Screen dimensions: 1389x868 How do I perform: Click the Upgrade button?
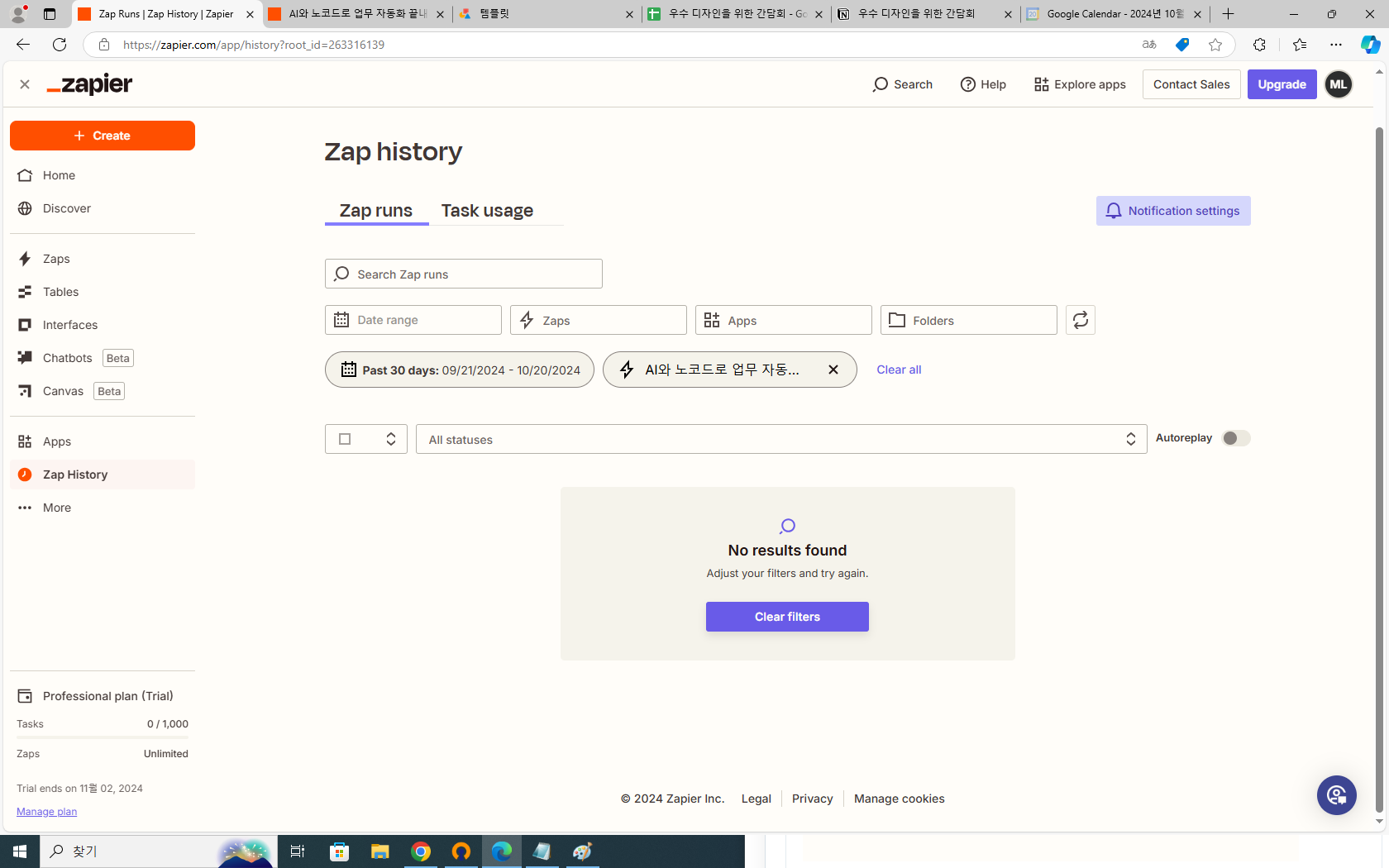coord(1282,84)
